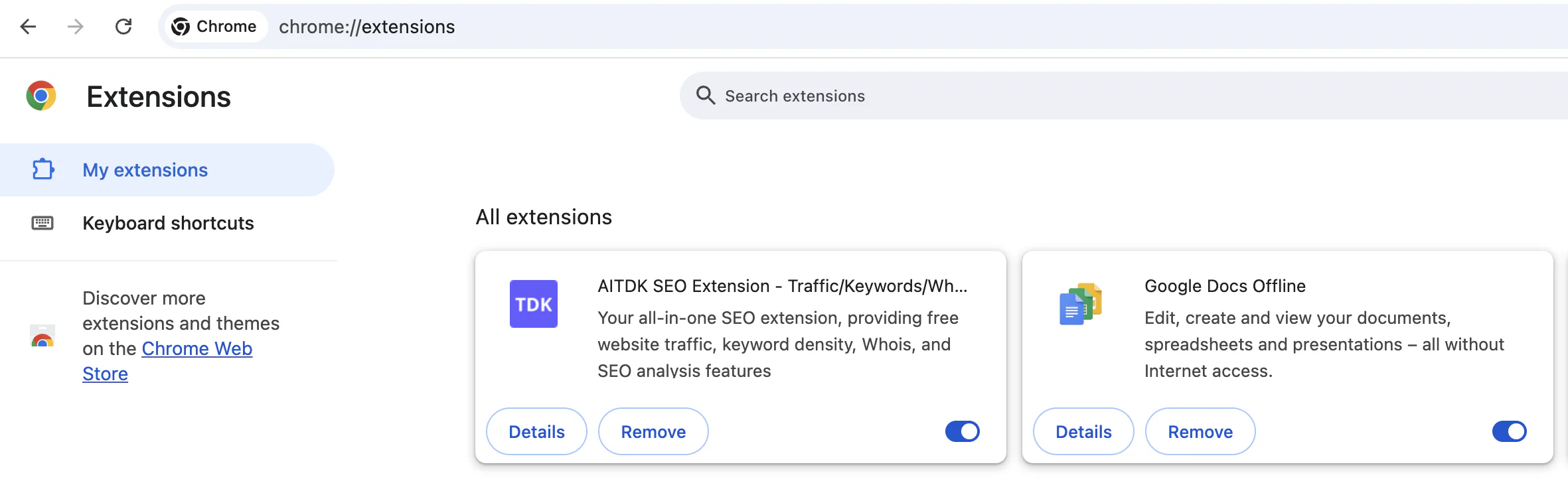Open Details for AITDK SEO Extension

[x=536, y=432]
